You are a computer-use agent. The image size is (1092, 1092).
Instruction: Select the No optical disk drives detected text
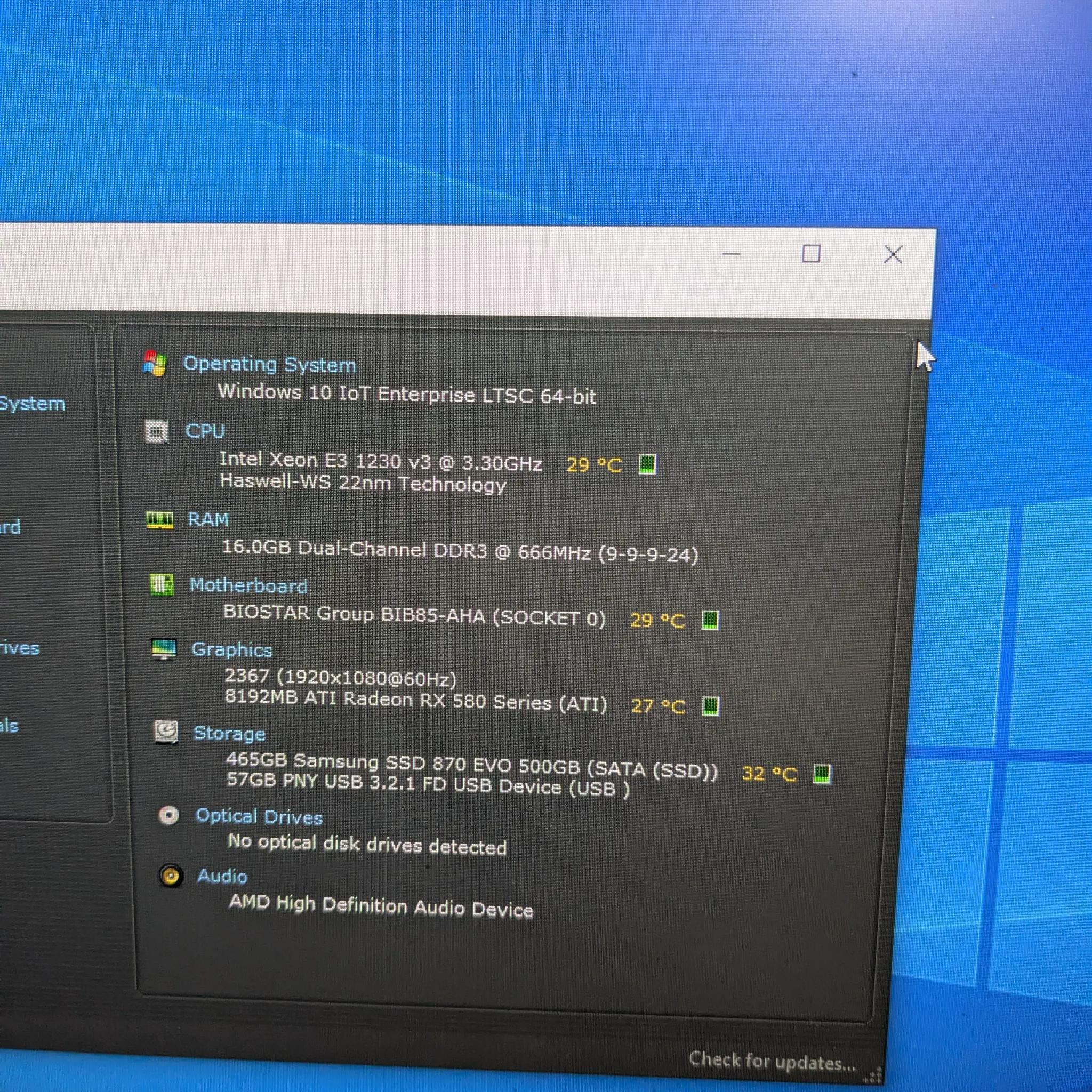pyautogui.click(x=367, y=845)
